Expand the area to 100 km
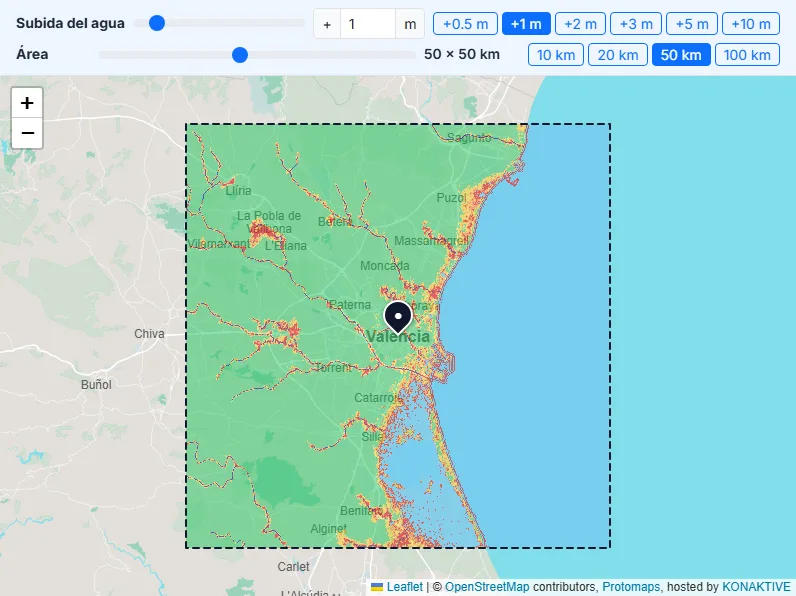This screenshot has height=596, width=796. point(747,55)
